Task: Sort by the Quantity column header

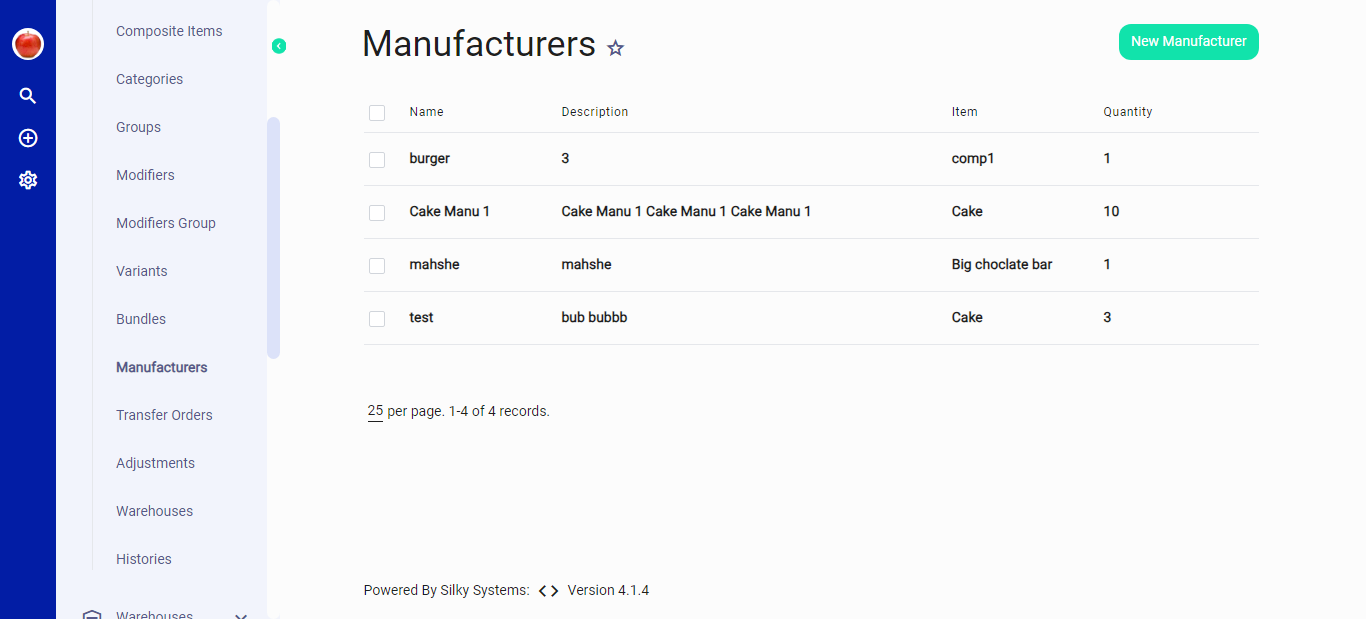Action: (x=1127, y=111)
